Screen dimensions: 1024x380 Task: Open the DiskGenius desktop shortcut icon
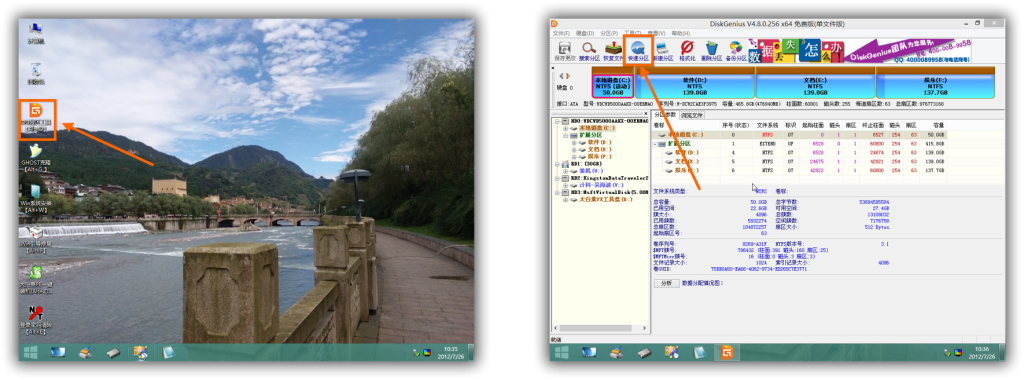pyautogui.click(x=37, y=119)
